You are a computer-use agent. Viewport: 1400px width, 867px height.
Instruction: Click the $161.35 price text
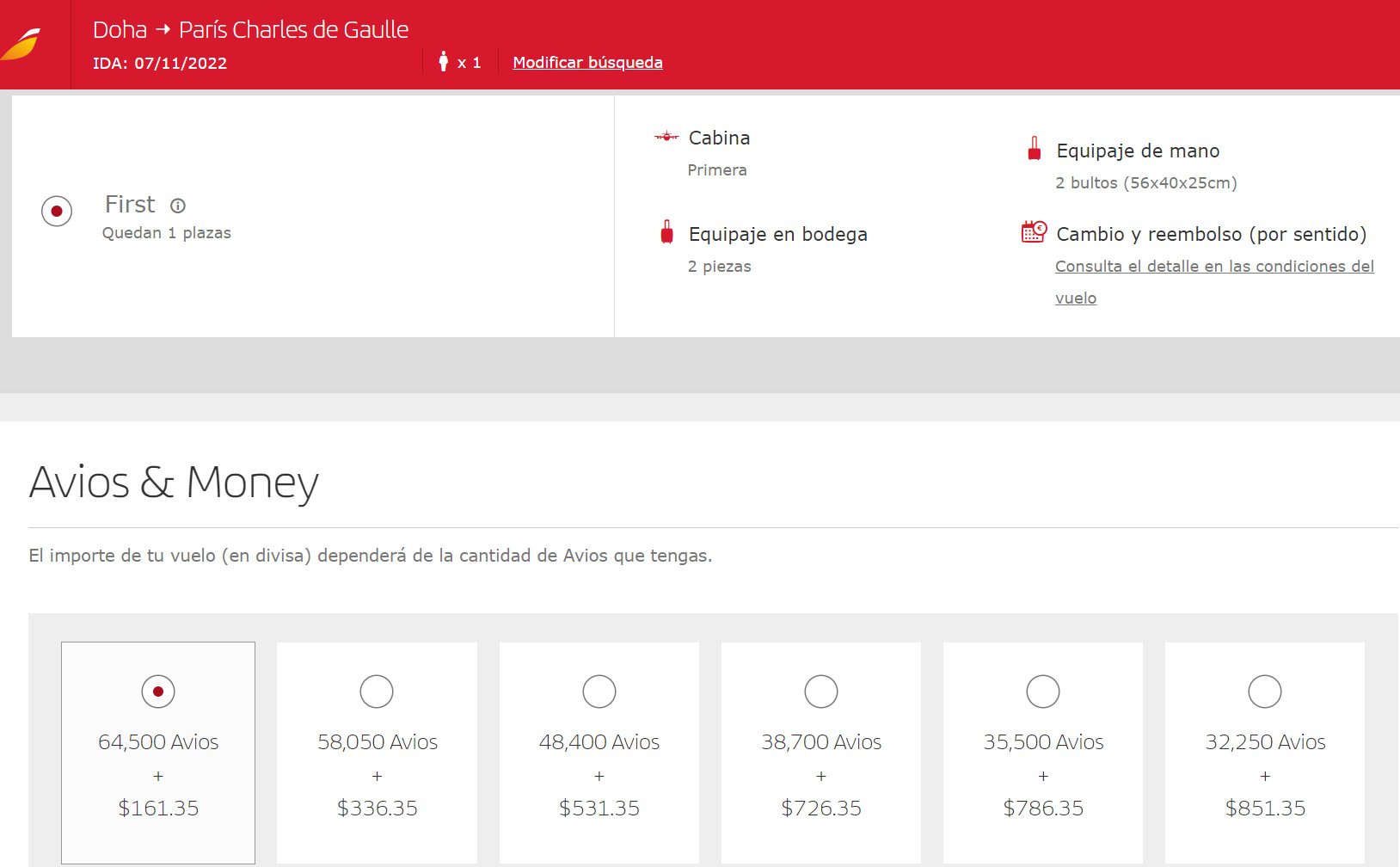(x=158, y=808)
